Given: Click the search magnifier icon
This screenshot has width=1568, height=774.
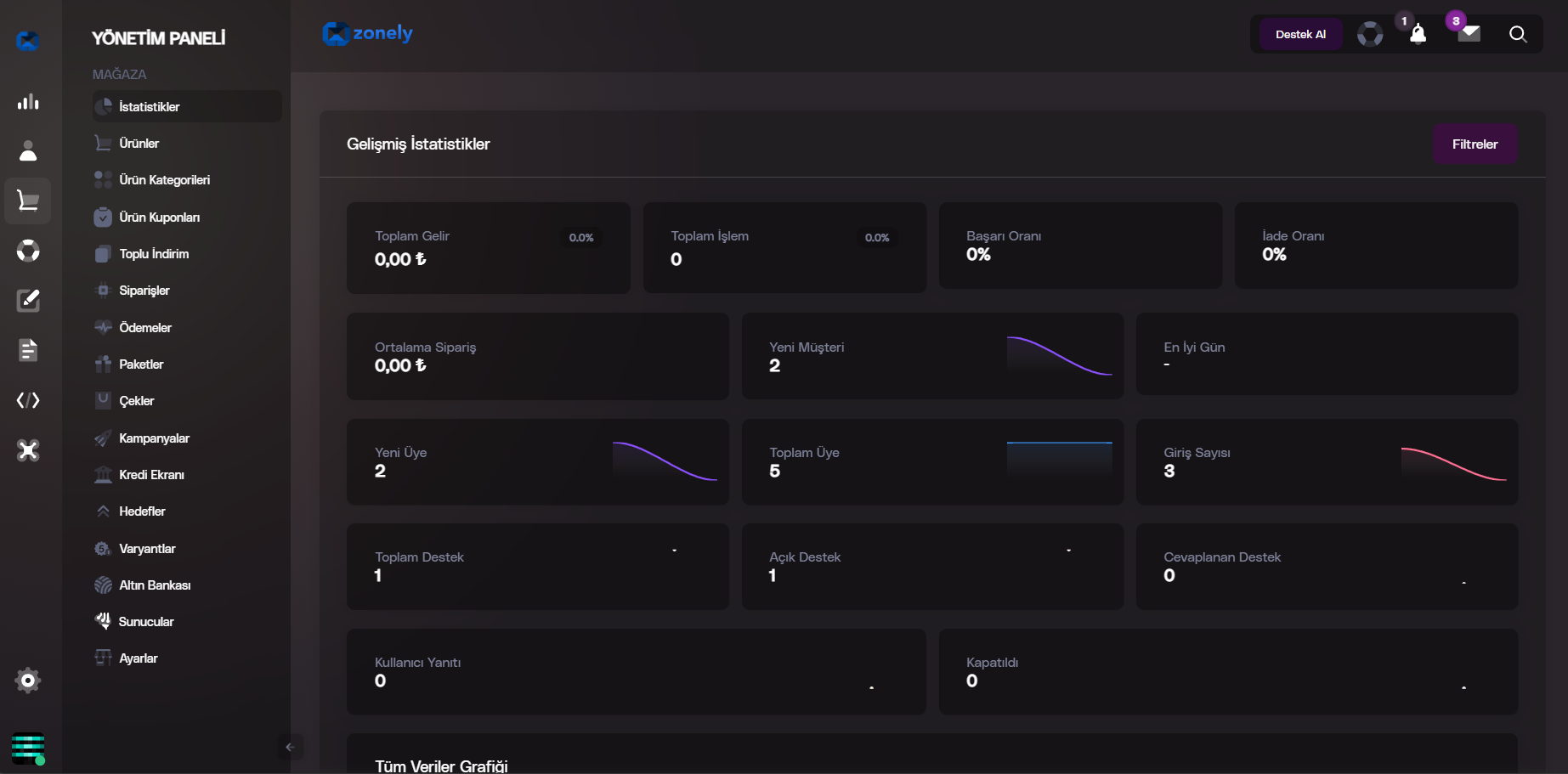Looking at the screenshot, I should click(1518, 34).
